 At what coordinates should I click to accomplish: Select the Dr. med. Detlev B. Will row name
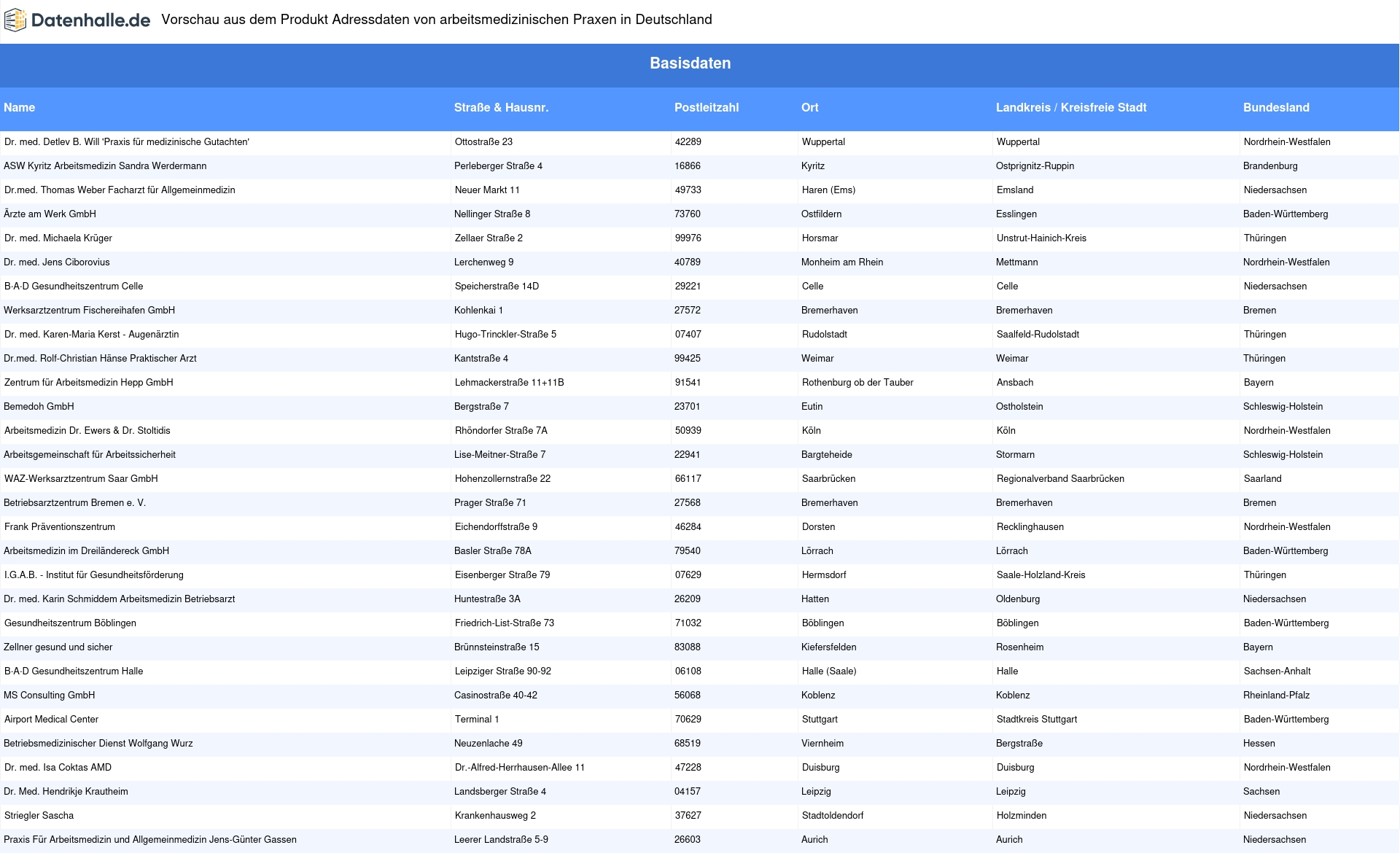tap(127, 142)
